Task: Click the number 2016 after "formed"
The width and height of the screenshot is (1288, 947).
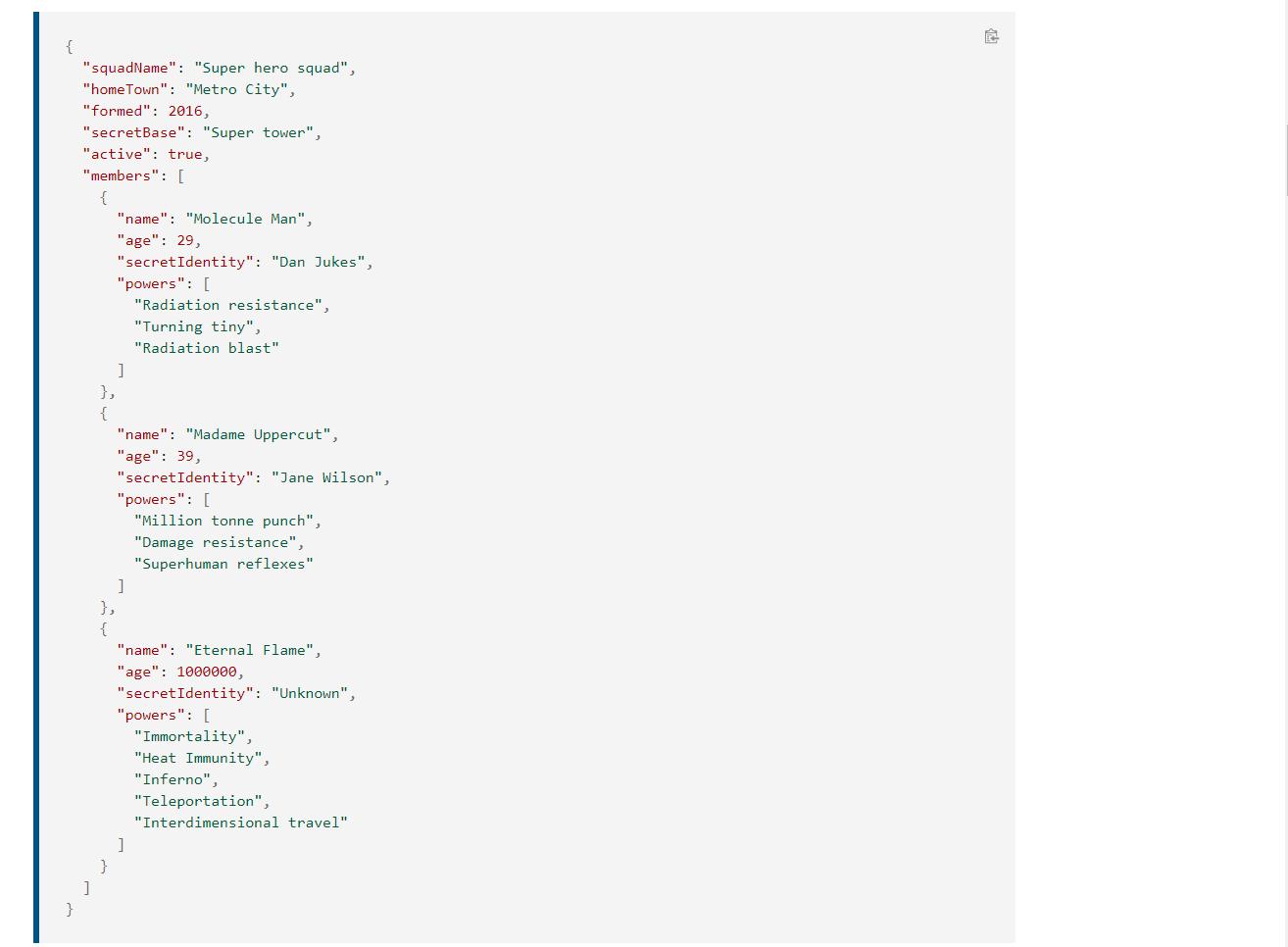Action: pos(186,111)
